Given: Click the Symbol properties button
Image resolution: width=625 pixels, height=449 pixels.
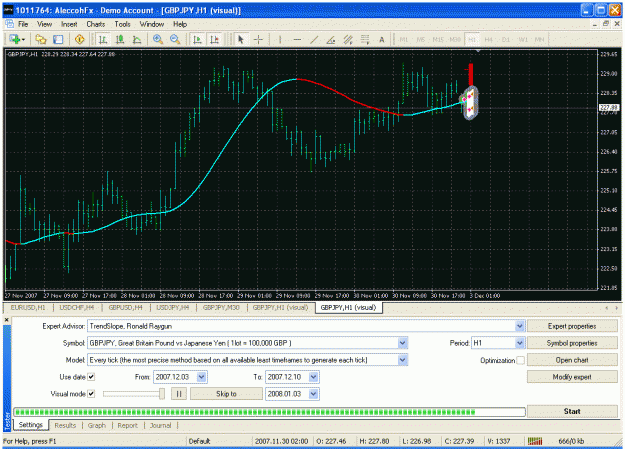Looking at the screenshot, I should coord(572,343).
